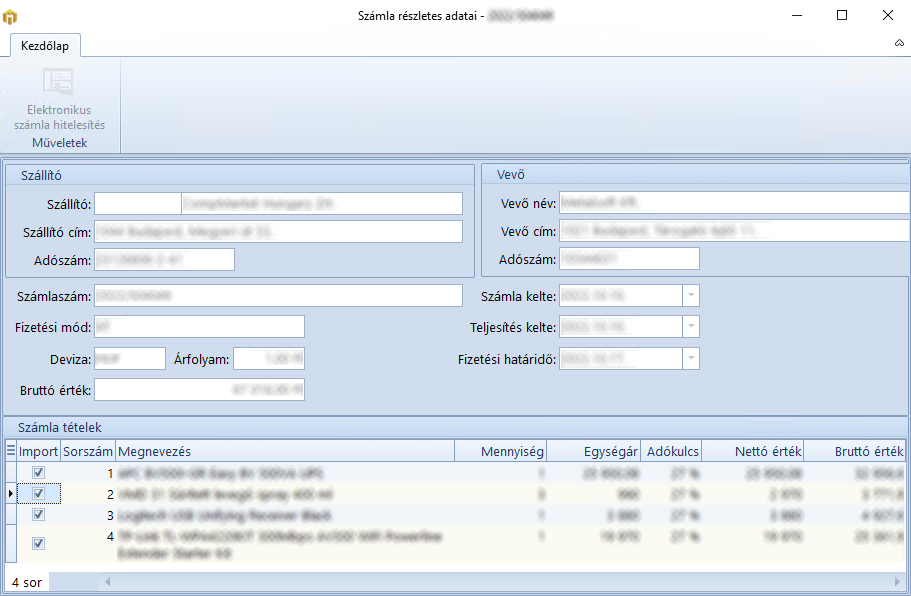Viewport: 911px width, 596px height.
Task: Uncheck the Import checkbox on row 1
Action: tap(38, 472)
